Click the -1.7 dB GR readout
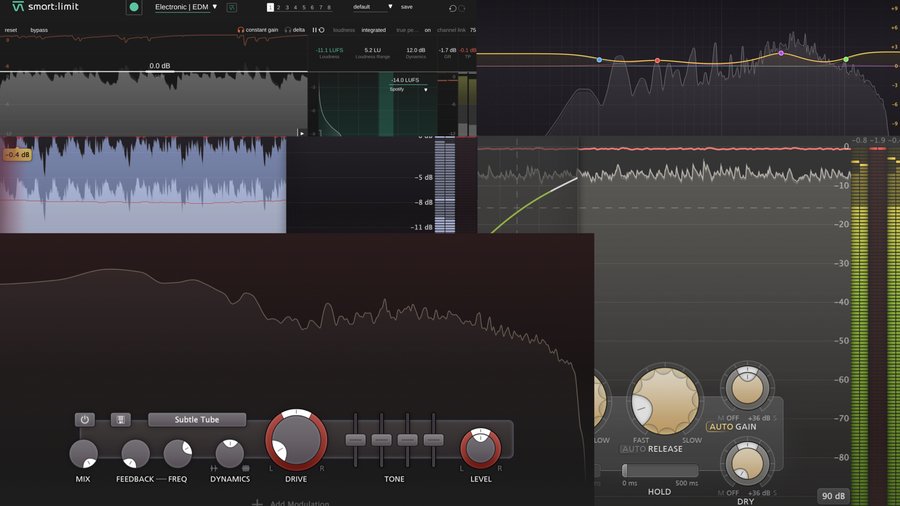 [x=447, y=50]
